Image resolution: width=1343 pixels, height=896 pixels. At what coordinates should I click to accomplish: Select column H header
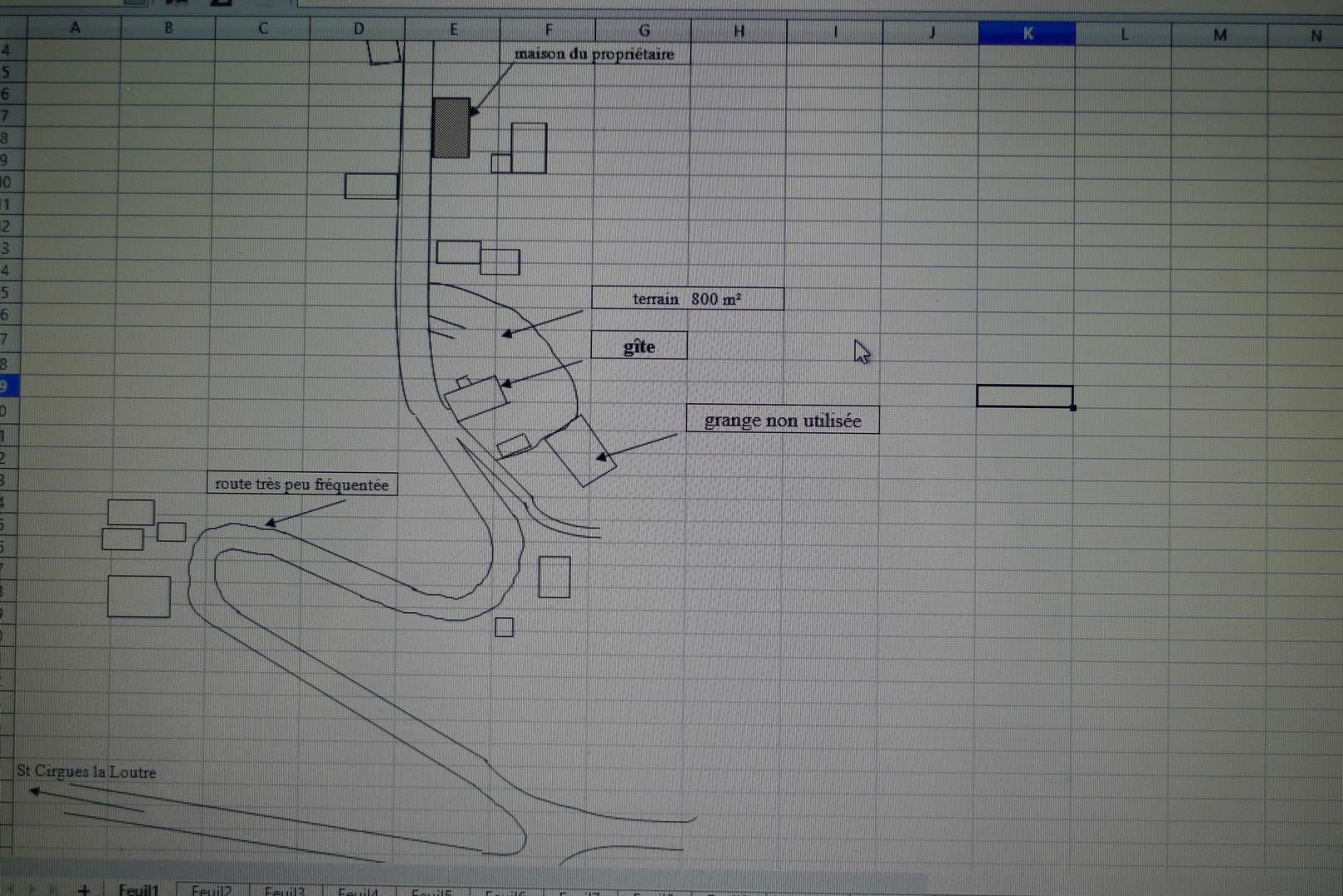click(x=740, y=31)
